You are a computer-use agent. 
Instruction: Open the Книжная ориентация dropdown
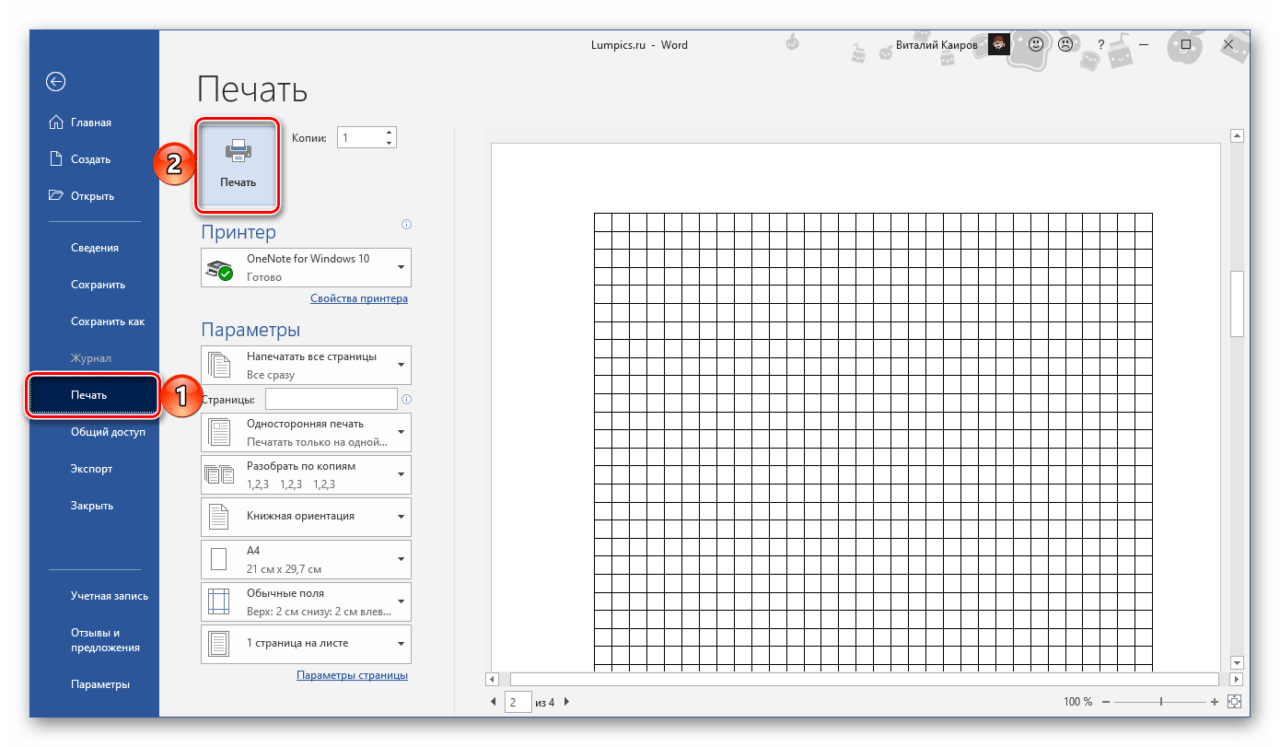click(306, 516)
